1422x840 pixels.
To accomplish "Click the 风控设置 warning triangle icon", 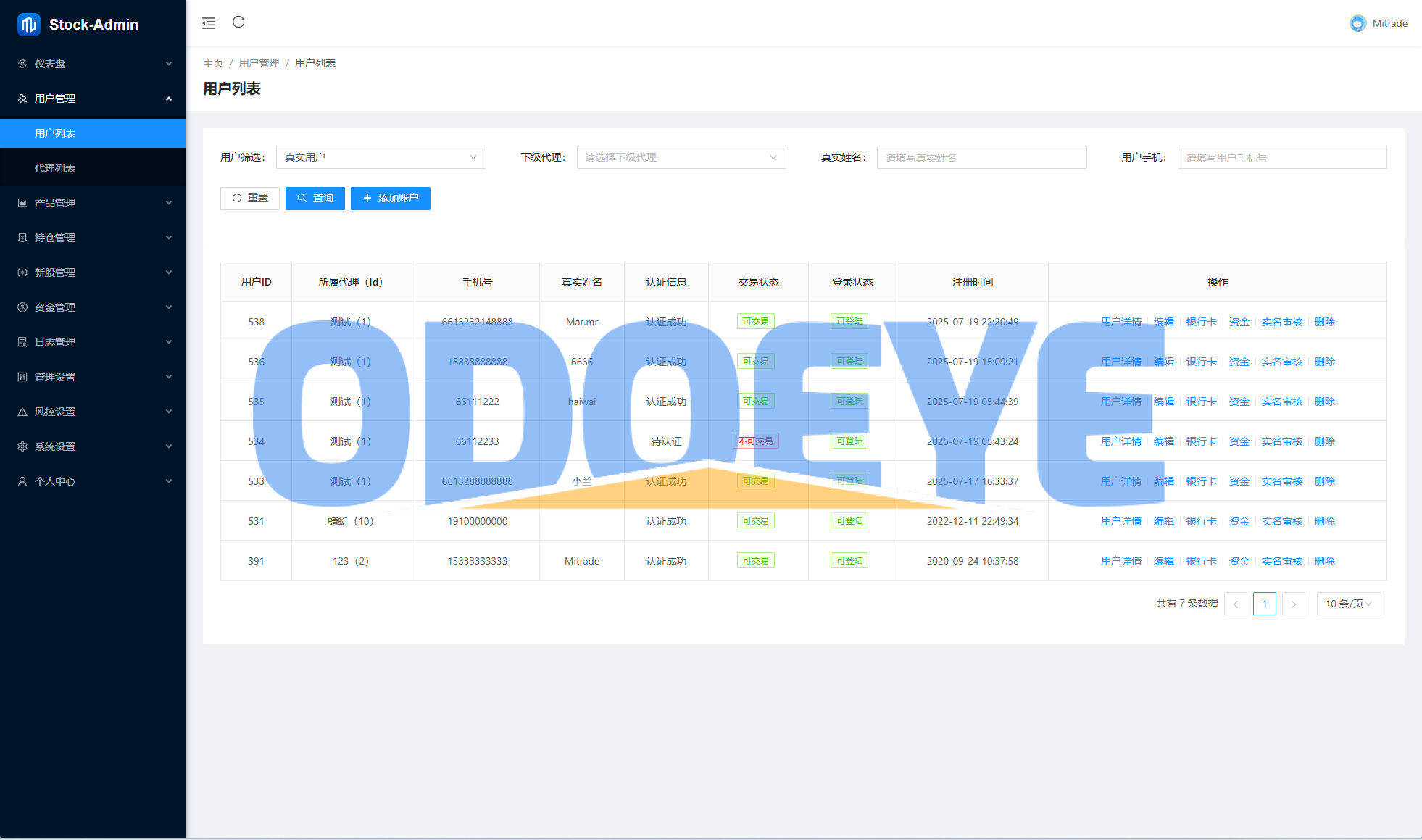I will [22, 412].
